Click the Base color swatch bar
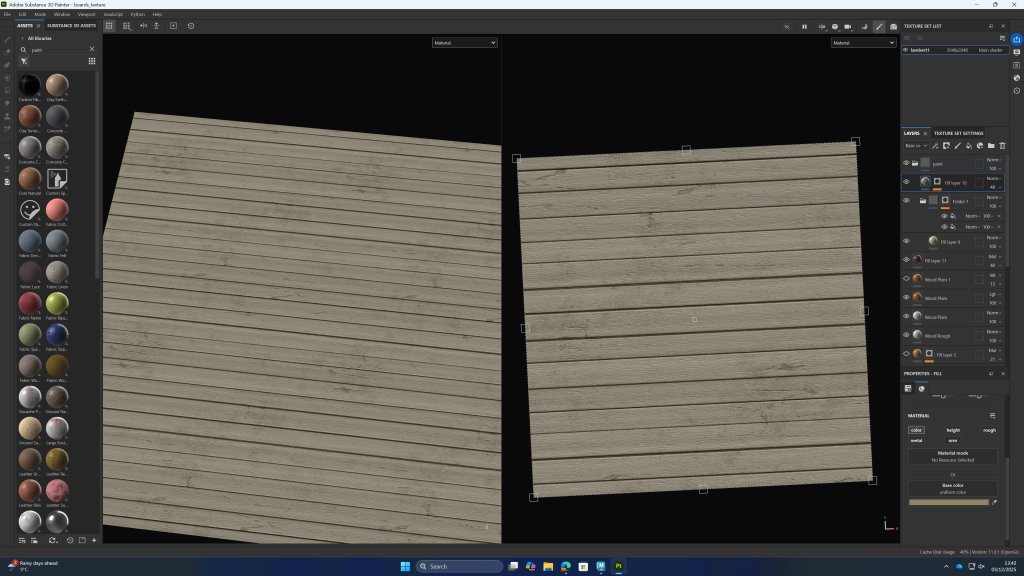1024x576 pixels. pyautogui.click(x=948, y=502)
